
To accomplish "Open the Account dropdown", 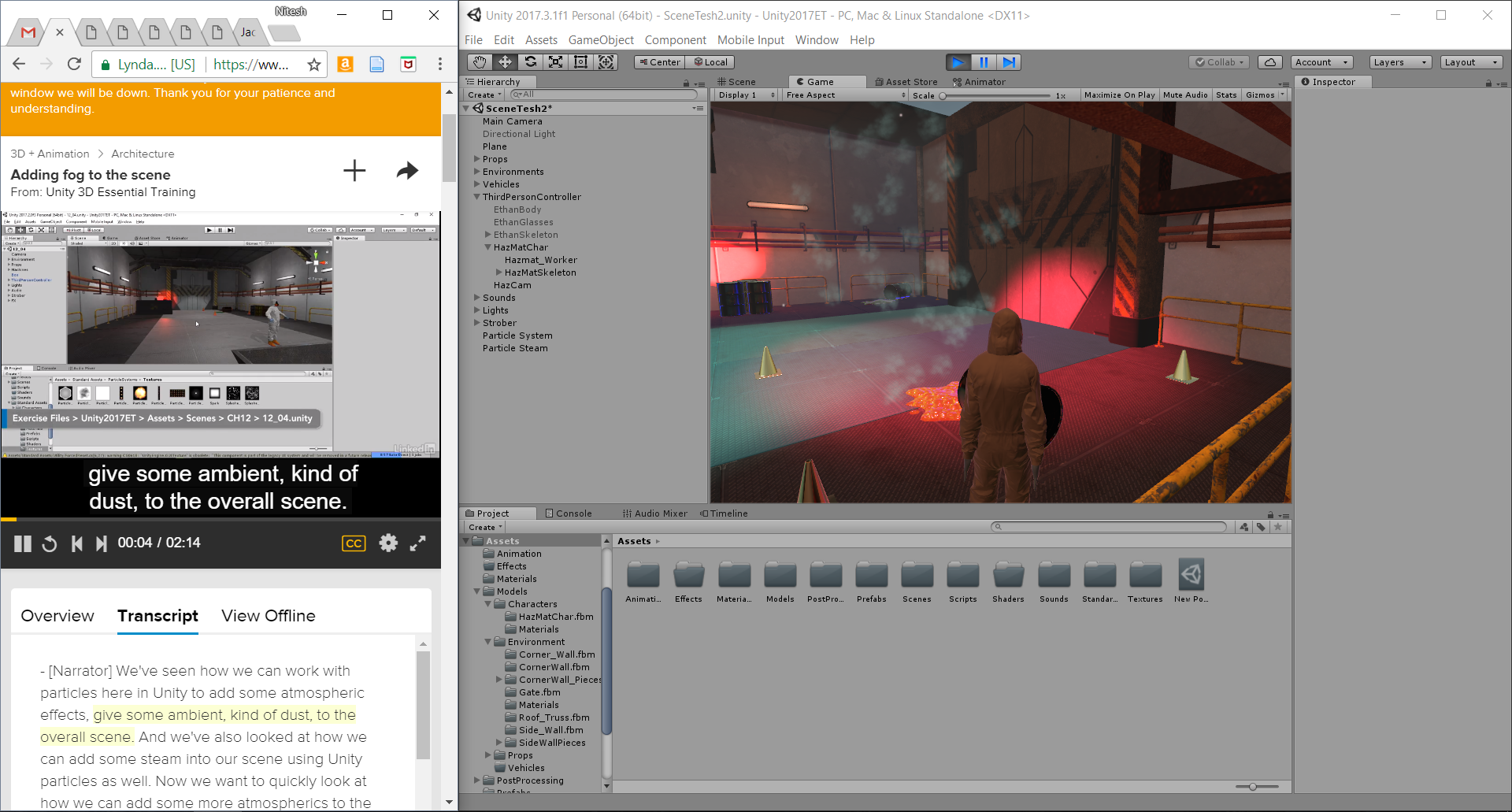I will [1322, 62].
